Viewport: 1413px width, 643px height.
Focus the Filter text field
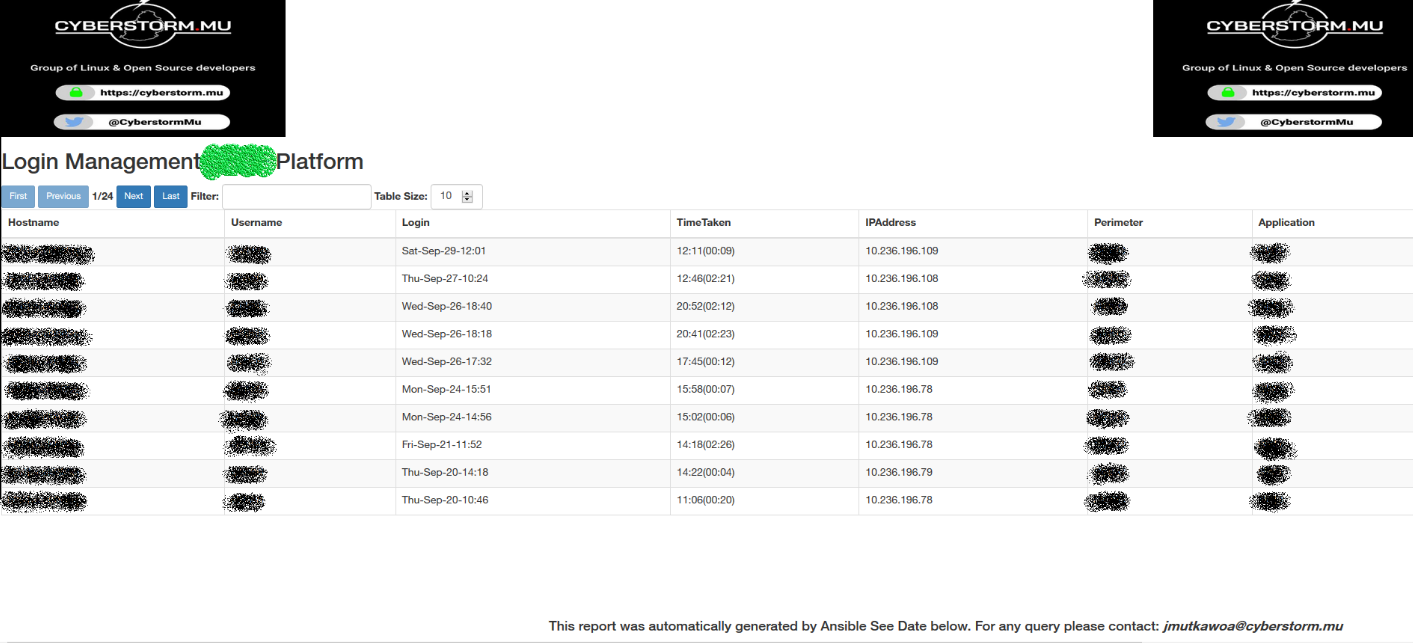[x=296, y=197]
